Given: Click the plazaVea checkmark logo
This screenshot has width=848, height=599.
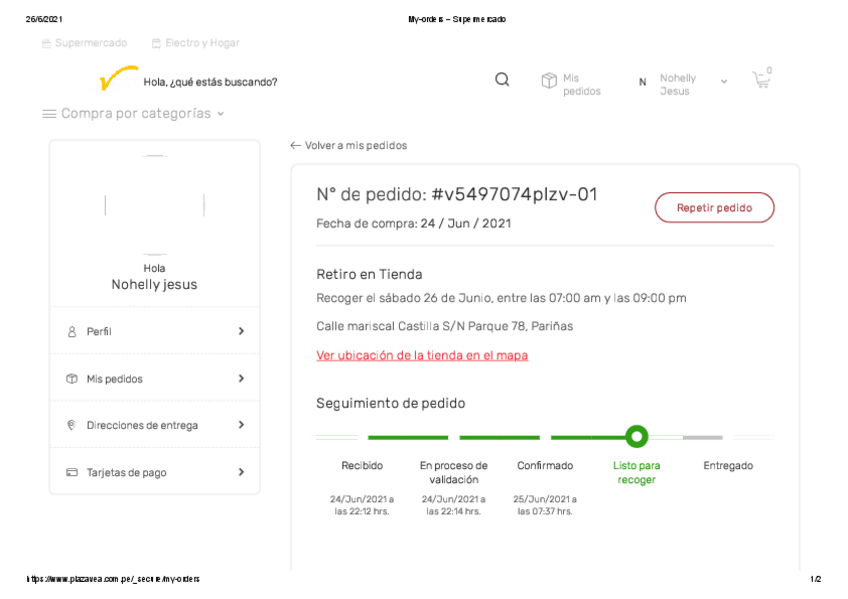Looking at the screenshot, I should (115, 75).
